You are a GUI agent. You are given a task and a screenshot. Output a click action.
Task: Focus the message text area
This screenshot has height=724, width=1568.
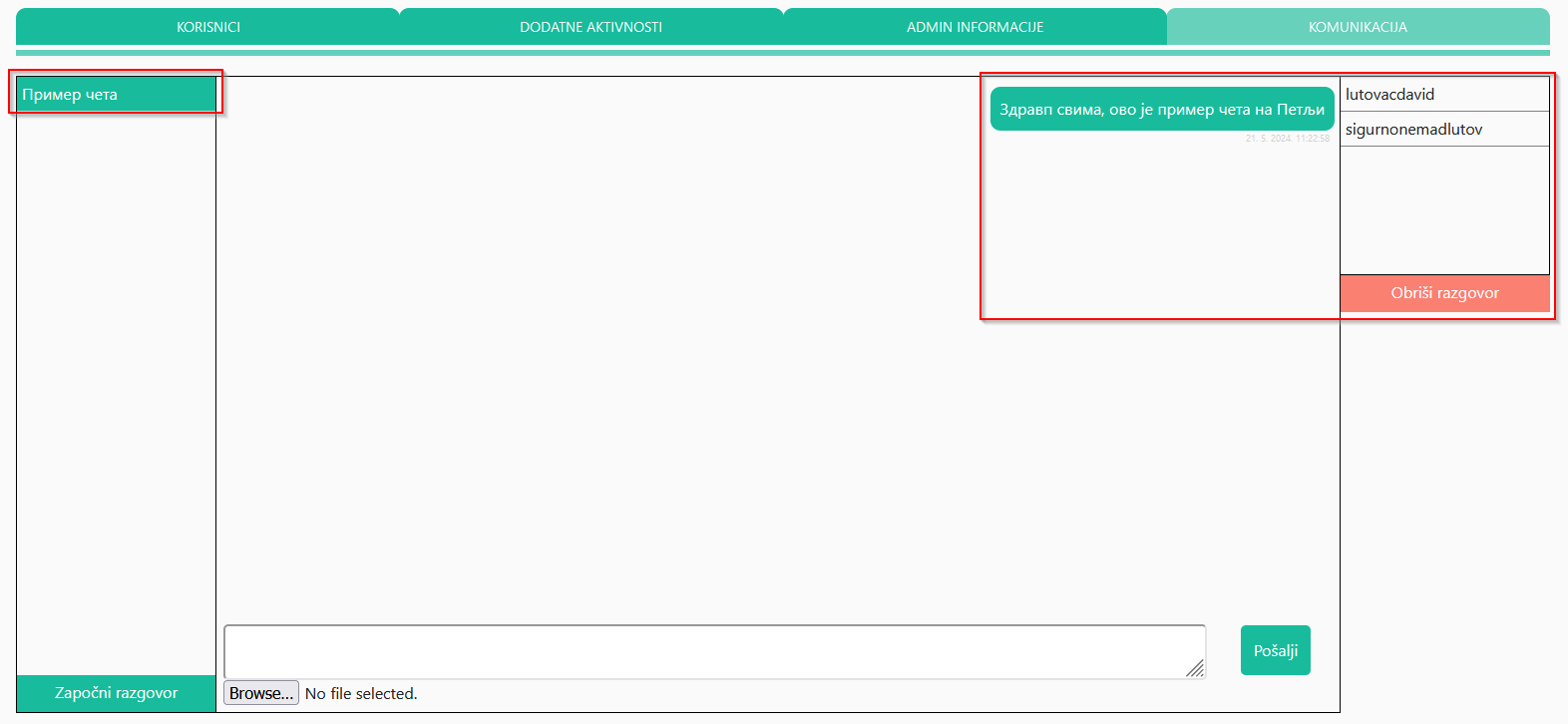coord(713,651)
